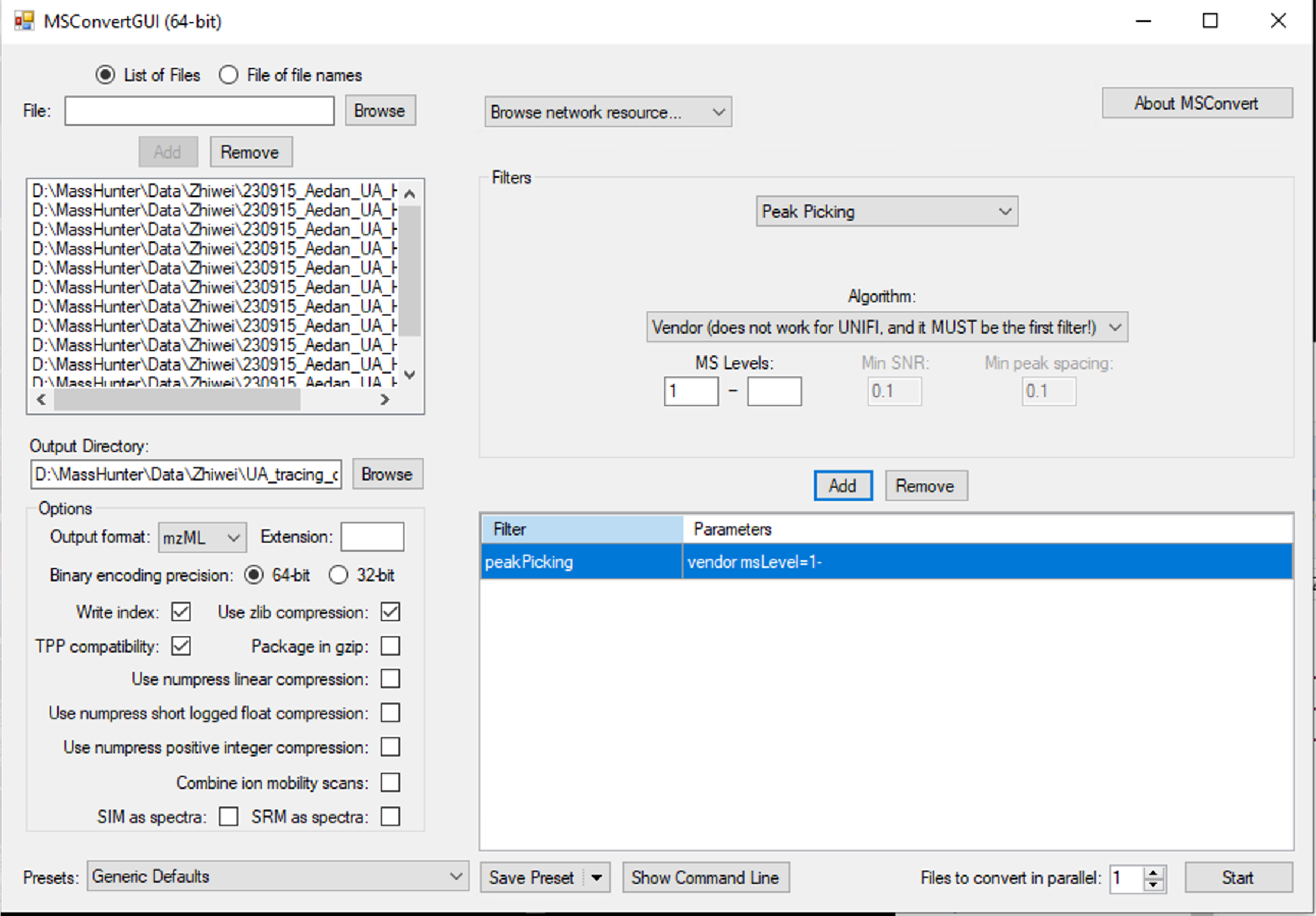Click the Save Preset button
This screenshot has width=1316, height=916.
click(x=532, y=877)
